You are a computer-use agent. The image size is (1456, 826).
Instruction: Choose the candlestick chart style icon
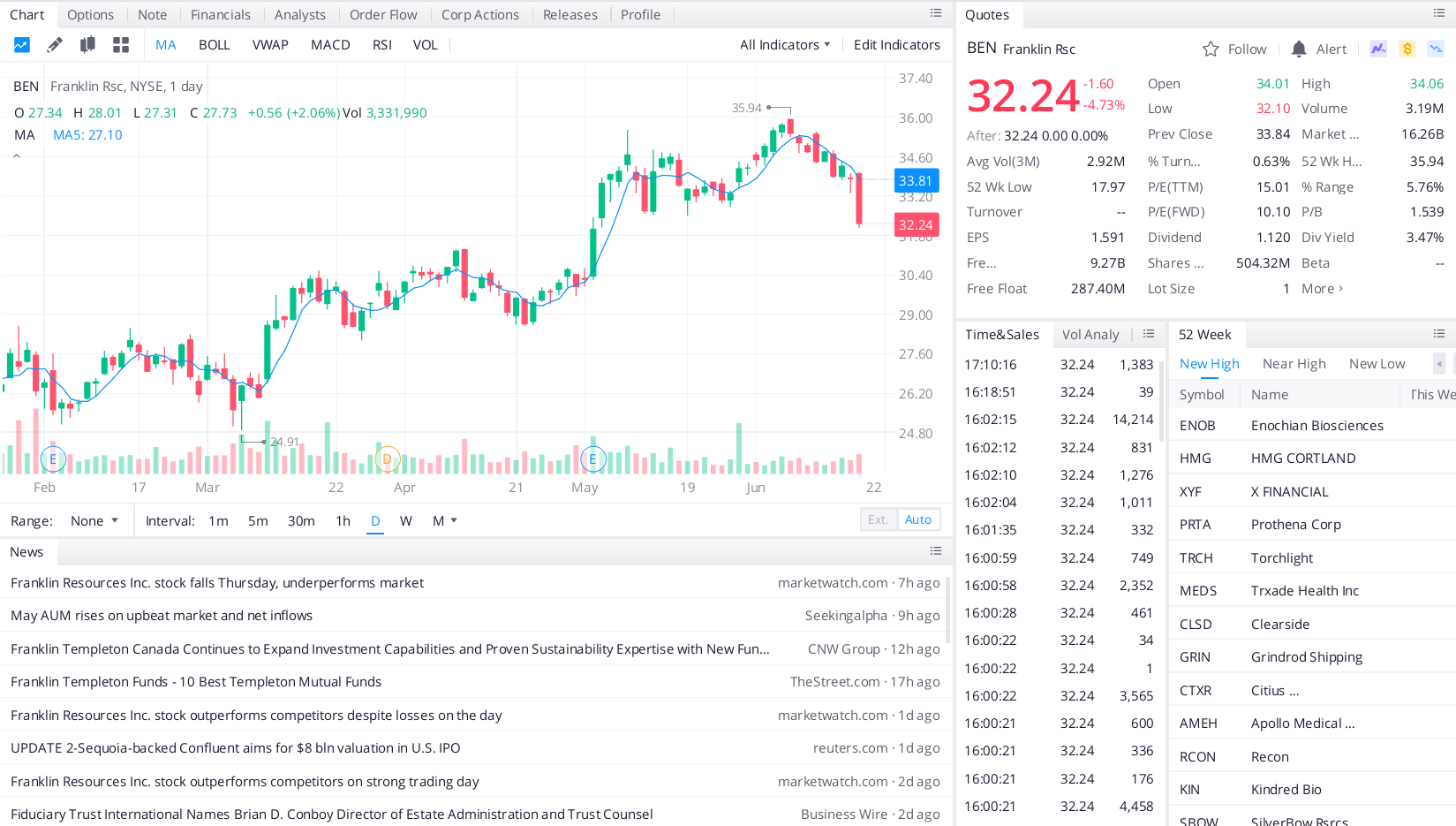point(87,45)
